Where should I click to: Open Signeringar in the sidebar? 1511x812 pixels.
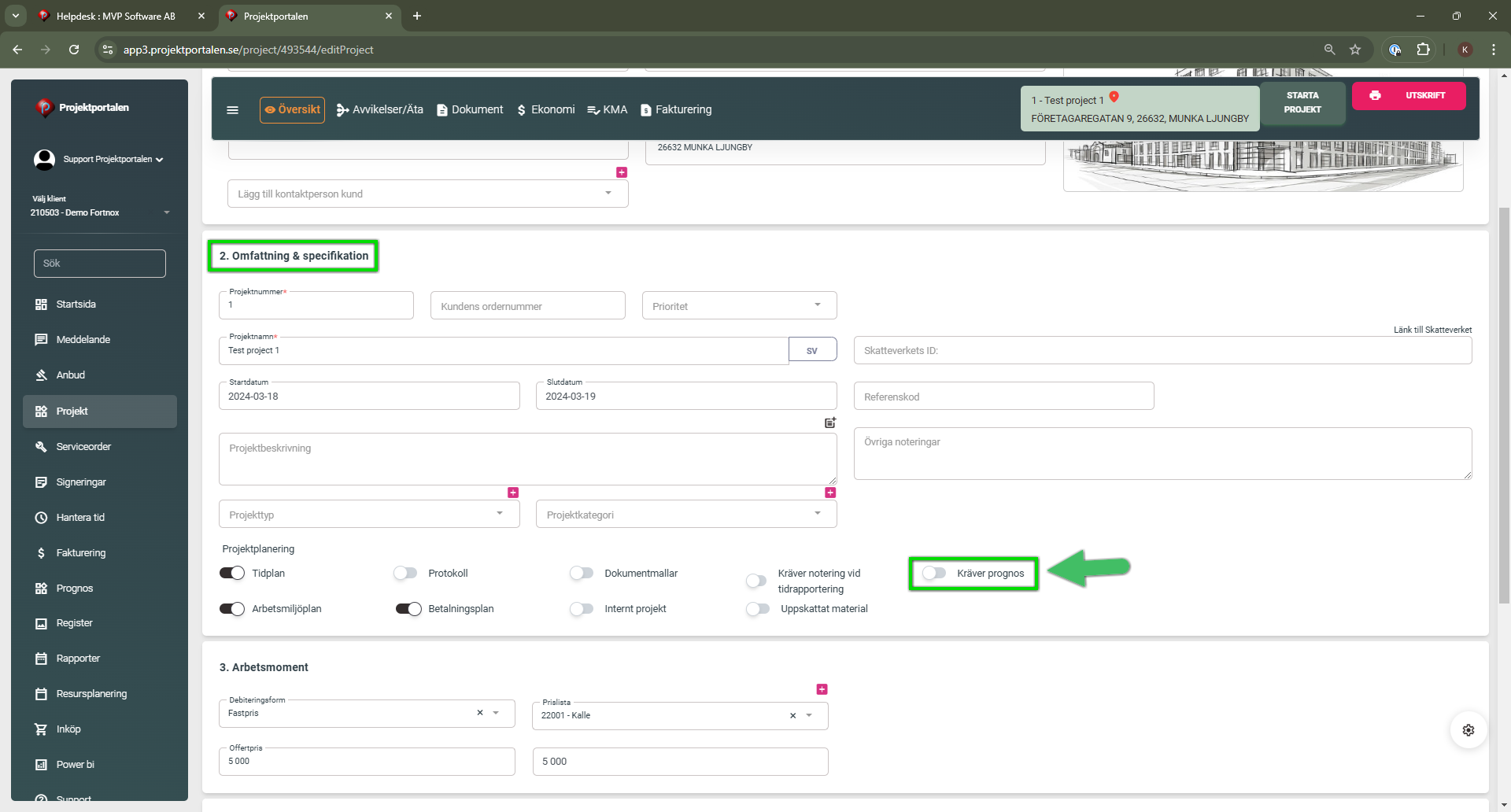tap(100, 482)
